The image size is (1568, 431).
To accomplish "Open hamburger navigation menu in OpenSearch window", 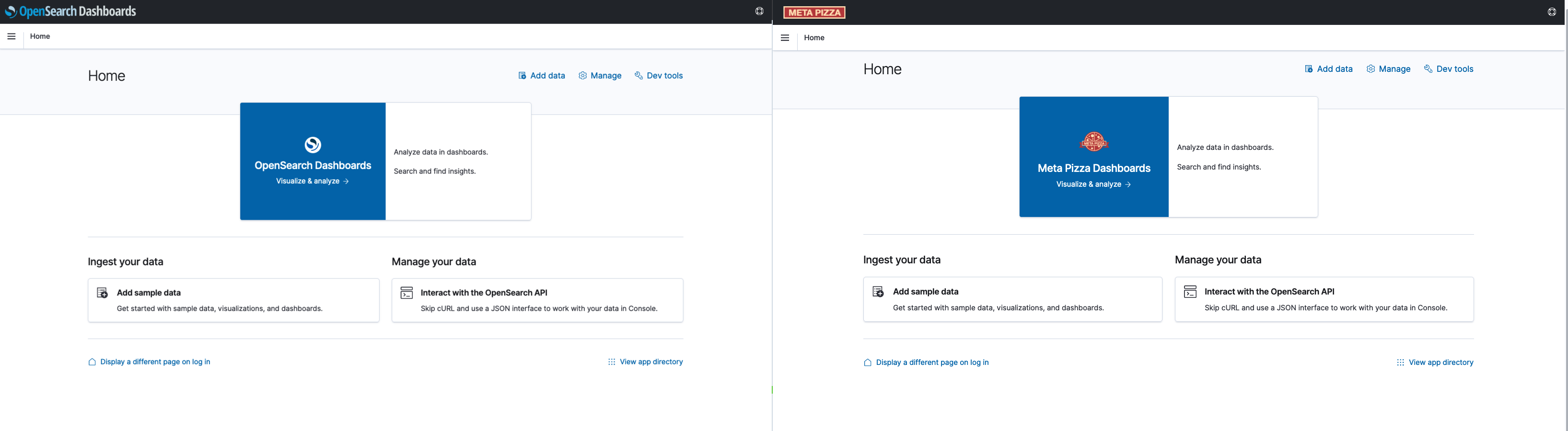I will [11, 36].
